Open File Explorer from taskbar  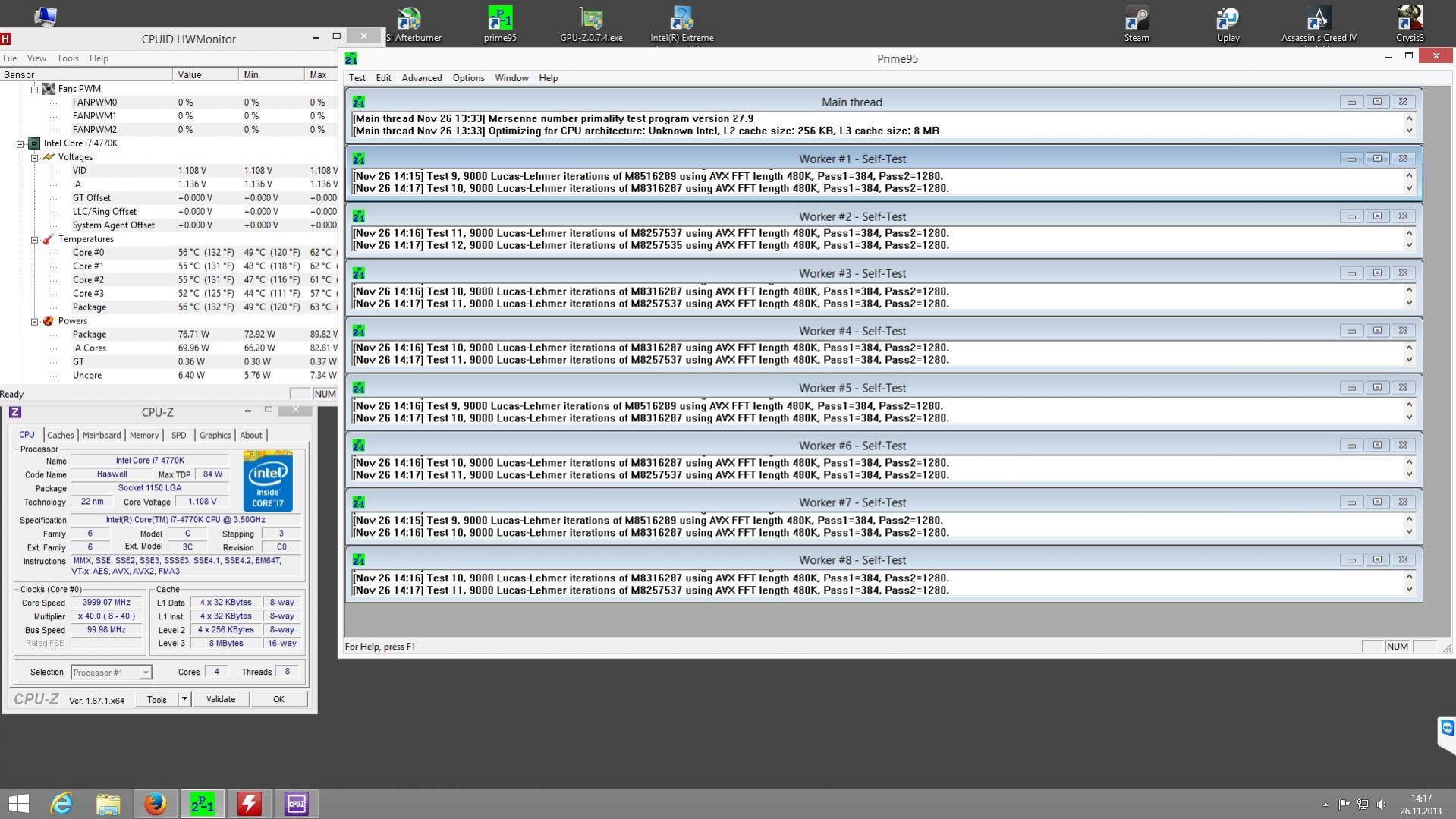pos(108,803)
